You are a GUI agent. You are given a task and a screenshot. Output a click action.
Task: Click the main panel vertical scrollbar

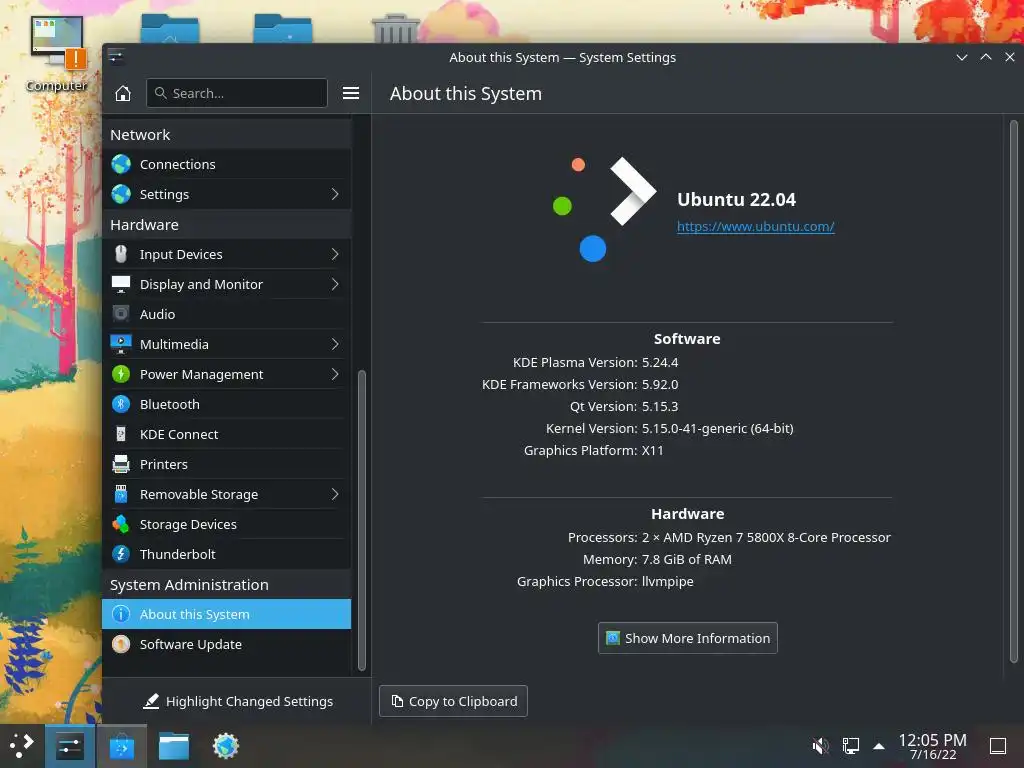(1014, 392)
